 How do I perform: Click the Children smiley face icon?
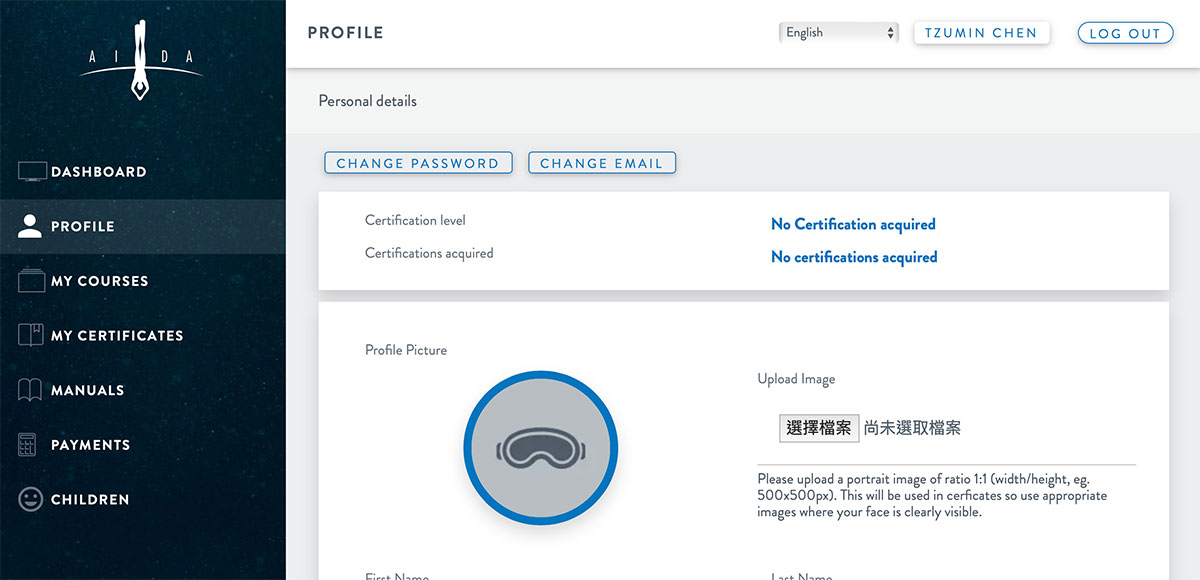(x=31, y=499)
